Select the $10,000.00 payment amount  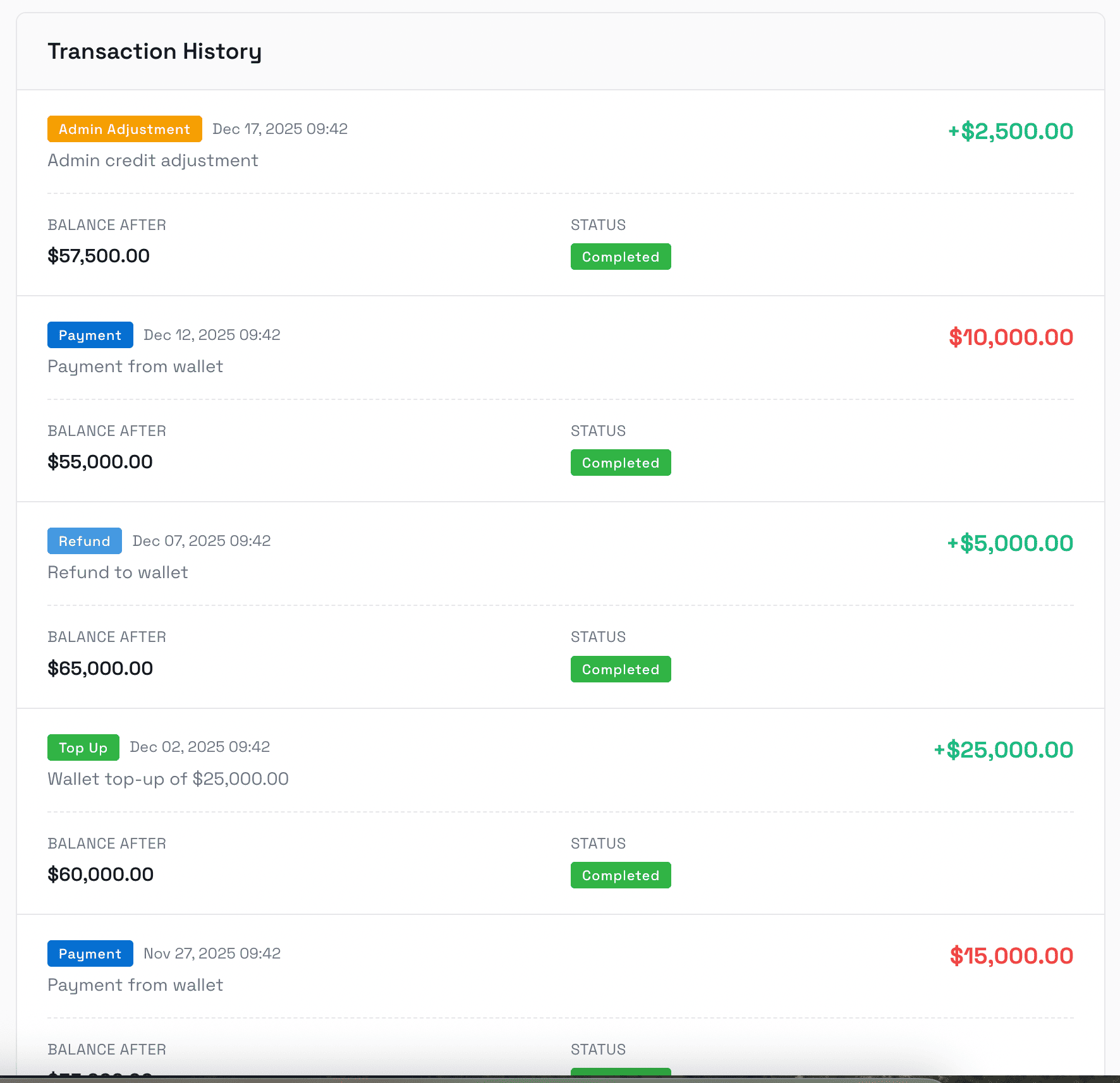coord(1010,337)
